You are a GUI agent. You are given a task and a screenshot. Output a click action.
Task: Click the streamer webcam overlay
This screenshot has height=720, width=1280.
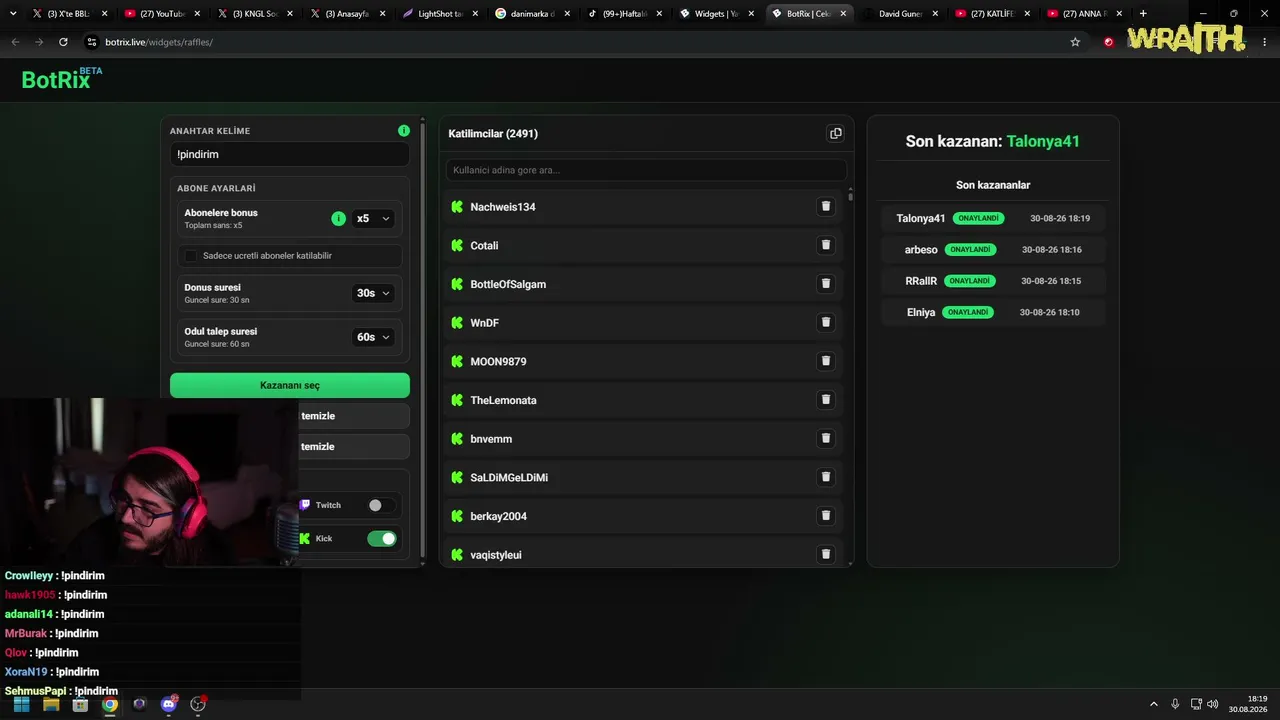[x=150, y=482]
